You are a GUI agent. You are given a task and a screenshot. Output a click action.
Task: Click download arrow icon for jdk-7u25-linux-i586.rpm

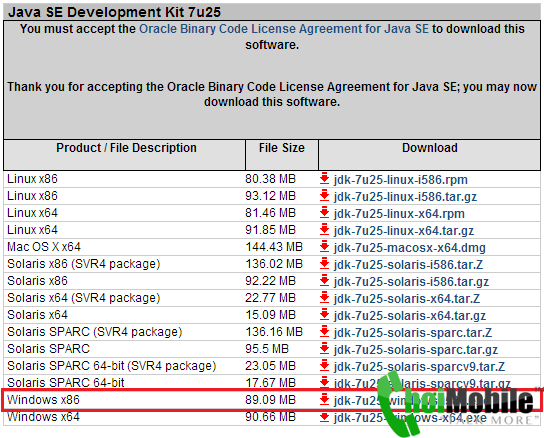pyautogui.click(x=324, y=179)
